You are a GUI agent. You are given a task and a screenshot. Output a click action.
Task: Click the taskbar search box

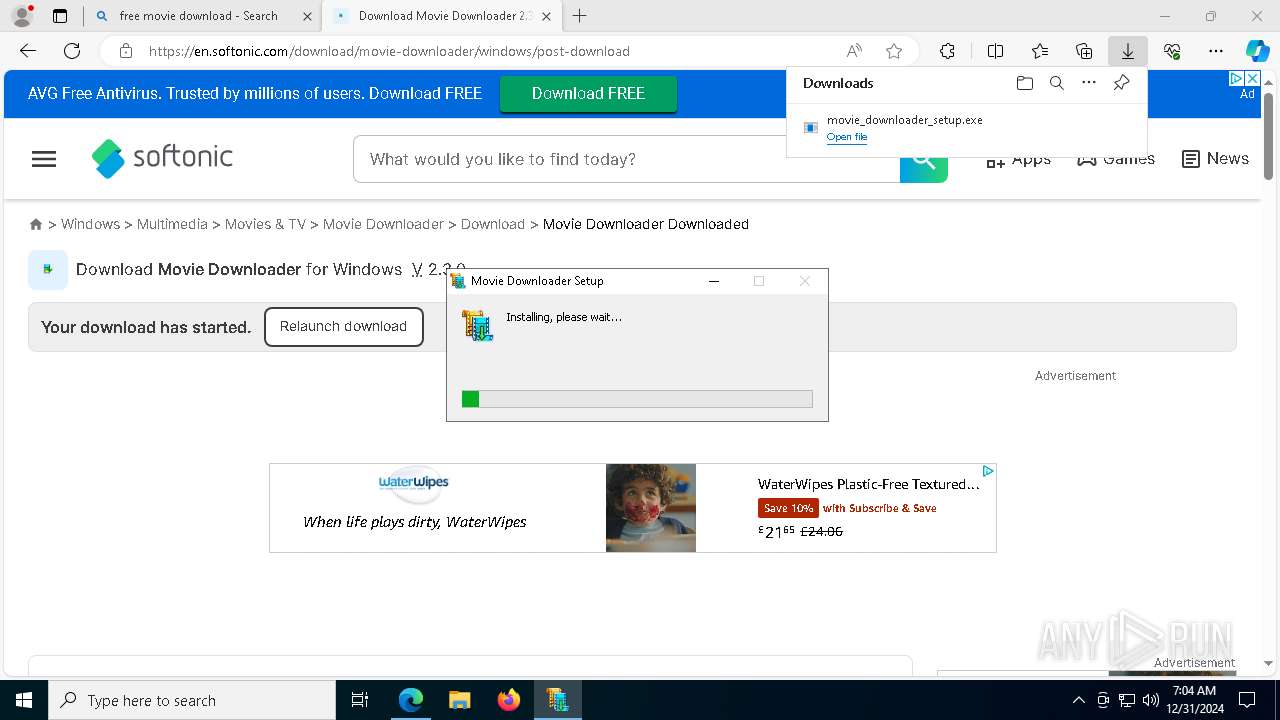click(192, 700)
